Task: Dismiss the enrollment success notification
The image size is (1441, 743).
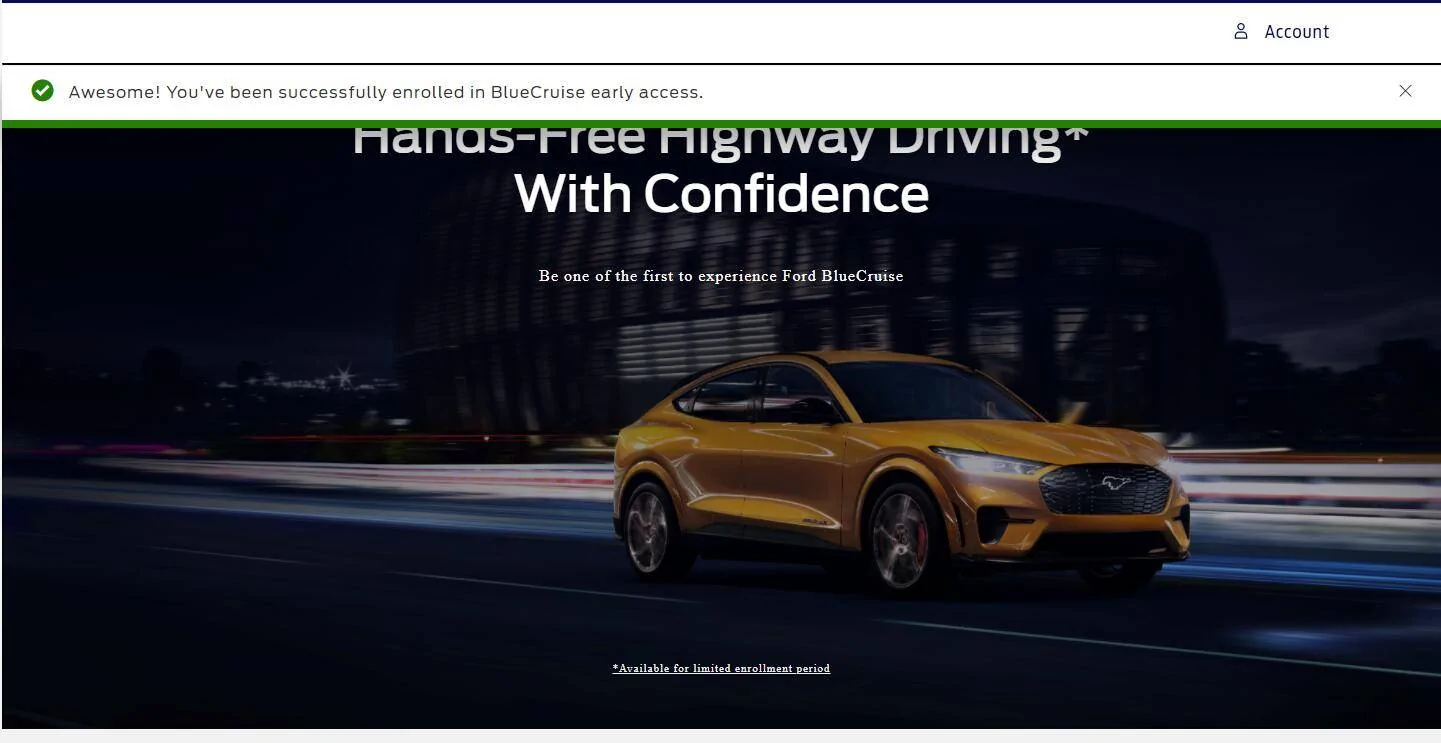Action: coord(1405,91)
